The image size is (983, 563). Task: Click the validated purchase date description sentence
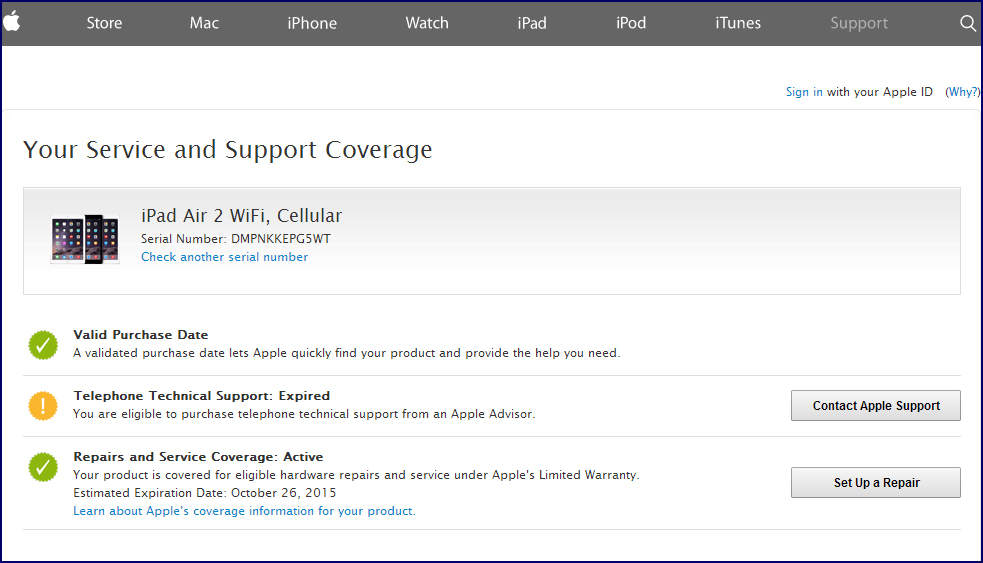click(346, 353)
